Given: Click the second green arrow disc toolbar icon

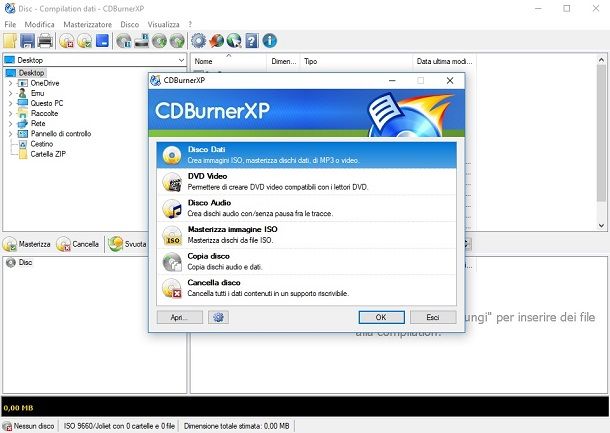Looking at the screenshot, I should point(177,40).
